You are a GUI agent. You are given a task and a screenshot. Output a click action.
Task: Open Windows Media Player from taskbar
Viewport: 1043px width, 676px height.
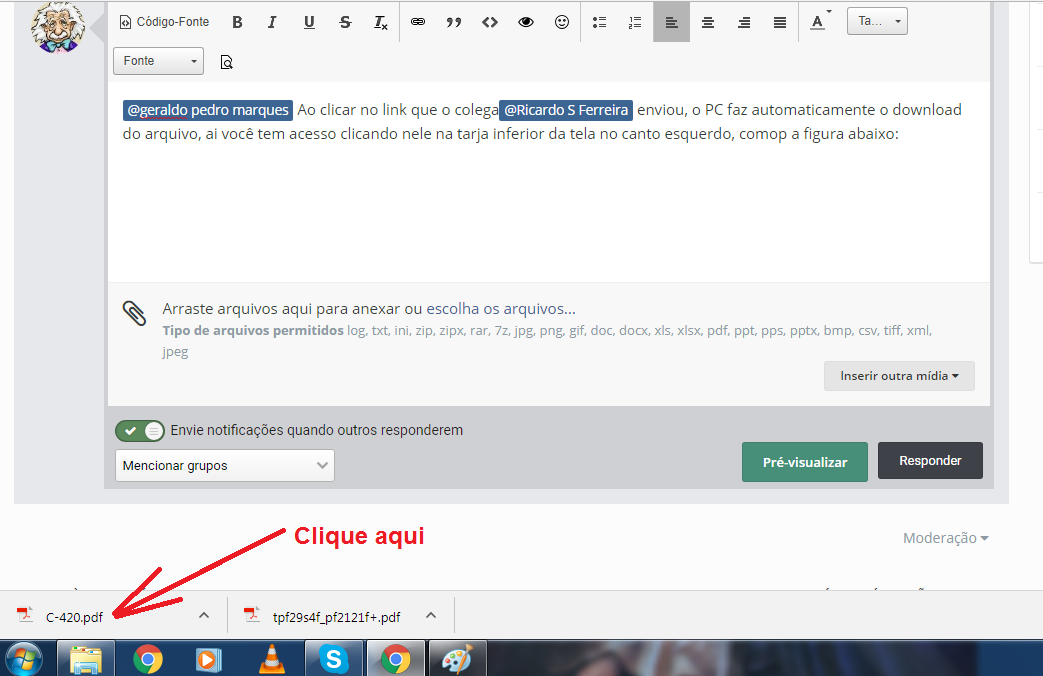click(208, 659)
